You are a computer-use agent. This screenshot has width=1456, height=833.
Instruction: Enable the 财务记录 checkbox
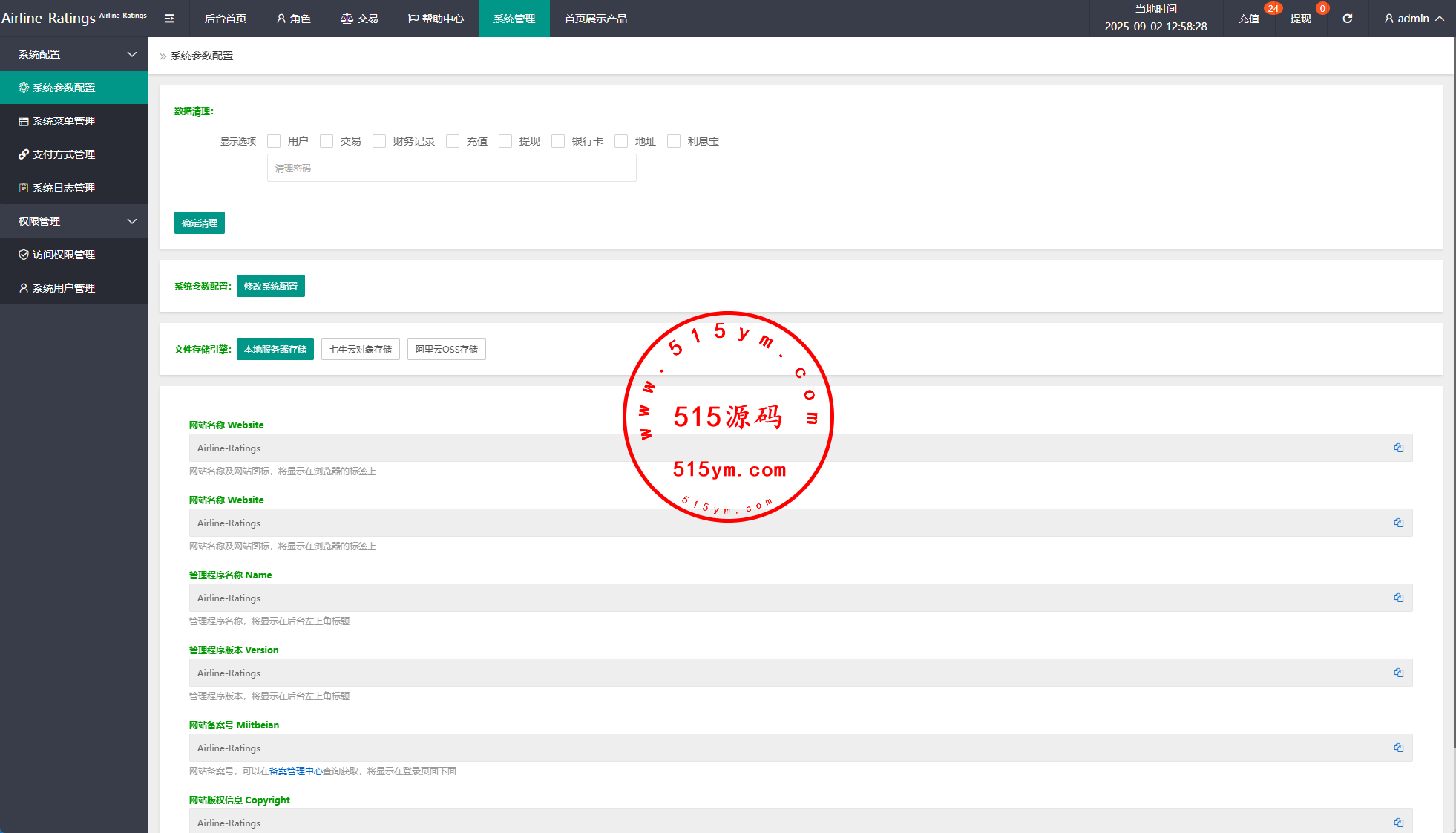(379, 141)
